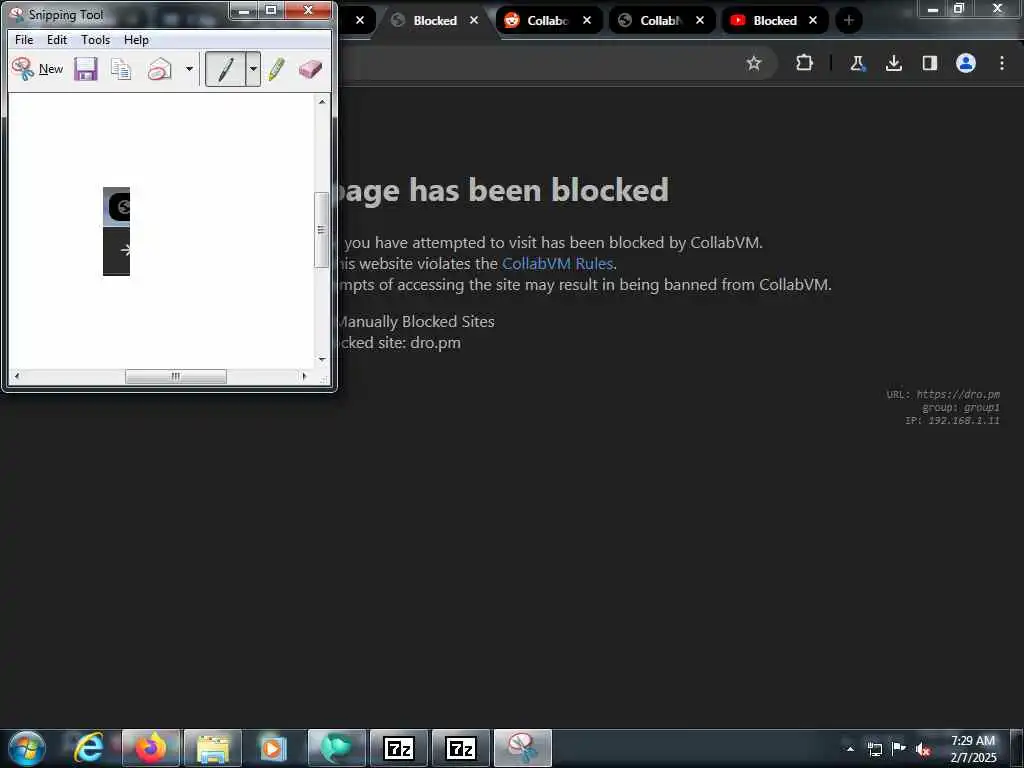1024x768 pixels.
Task: Click muted volume tray icon
Action: coord(923,749)
